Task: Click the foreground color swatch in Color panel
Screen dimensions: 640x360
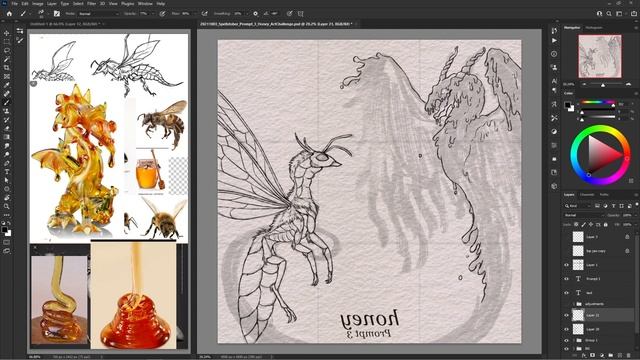Action: point(567,105)
